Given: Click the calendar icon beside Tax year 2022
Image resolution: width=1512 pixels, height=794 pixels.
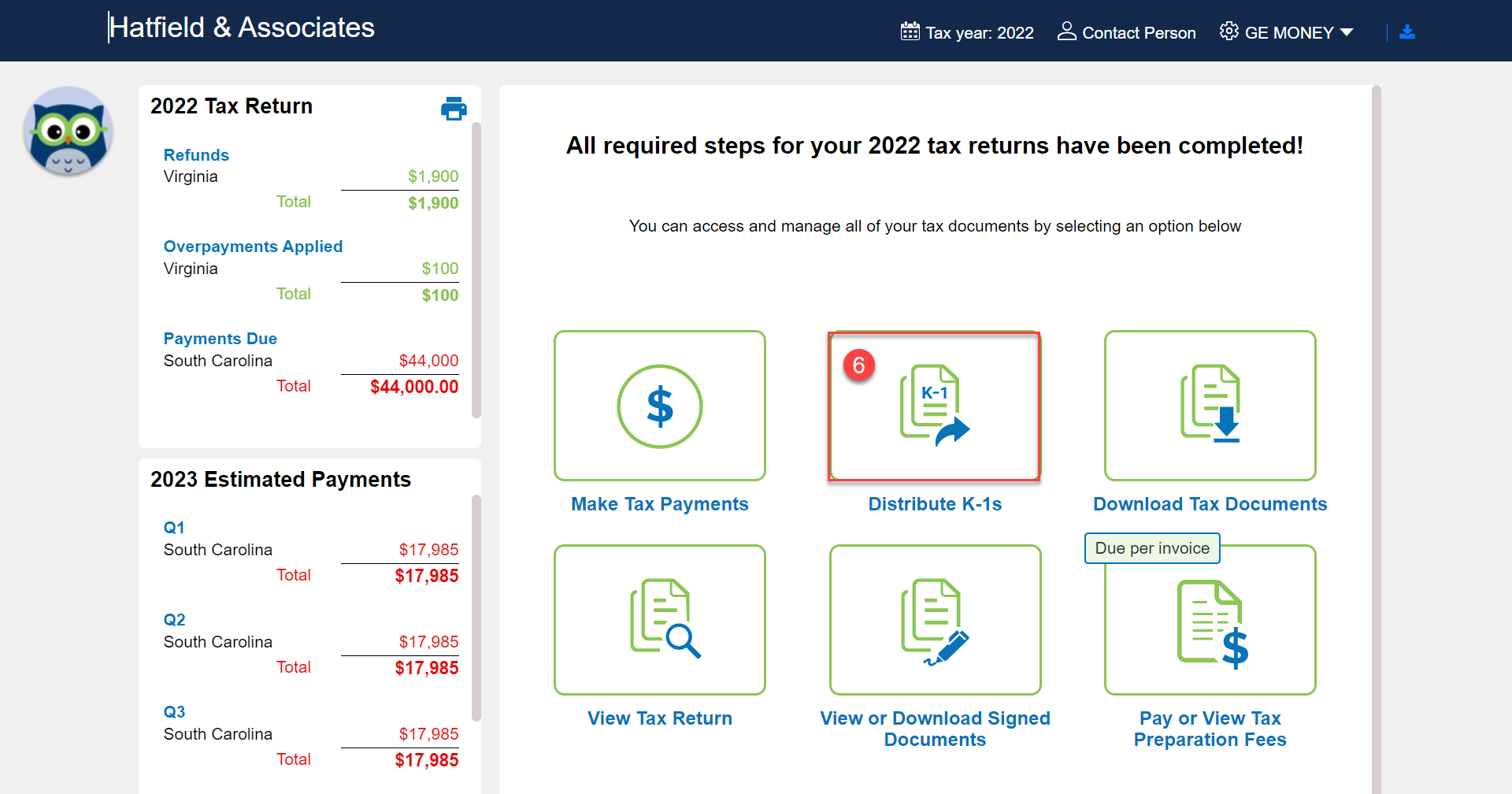Looking at the screenshot, I should click(x=911, y=32).
